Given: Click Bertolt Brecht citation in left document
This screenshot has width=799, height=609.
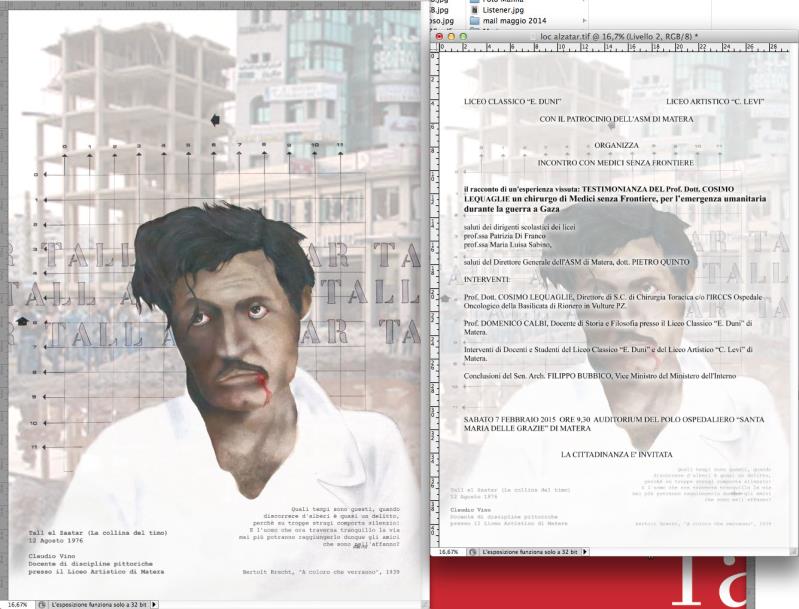Looking at the screenshot, I should (321, 572).
